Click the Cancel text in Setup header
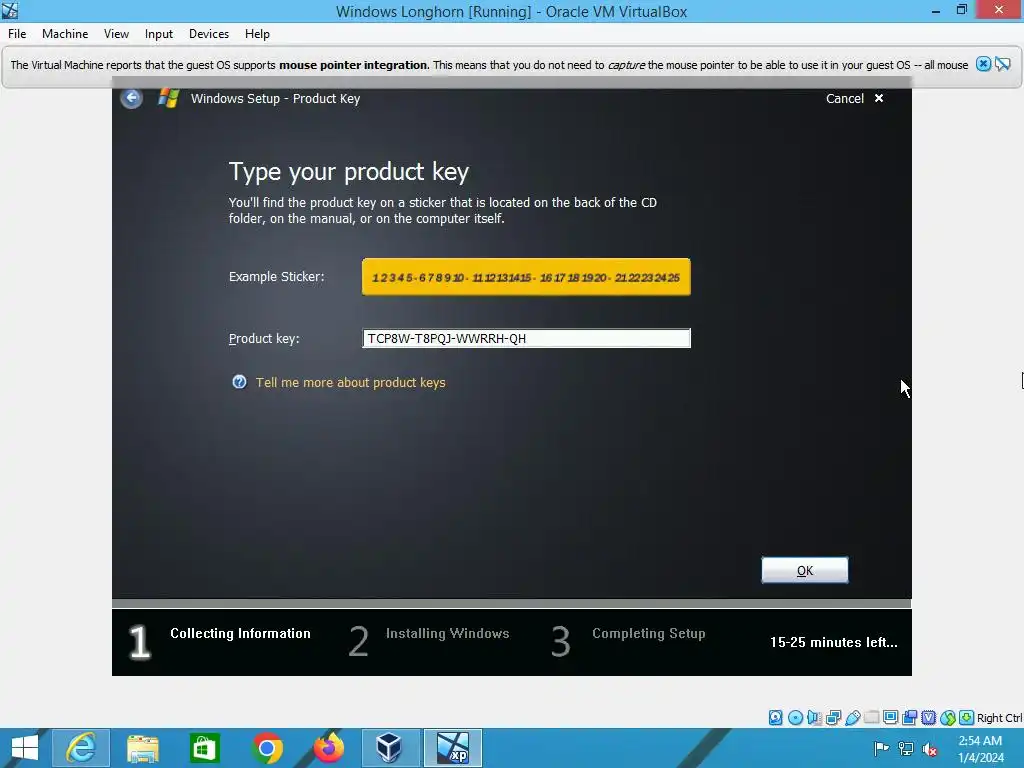The height and width of the screenshot is (768, 1024). (x=844, y=98)
